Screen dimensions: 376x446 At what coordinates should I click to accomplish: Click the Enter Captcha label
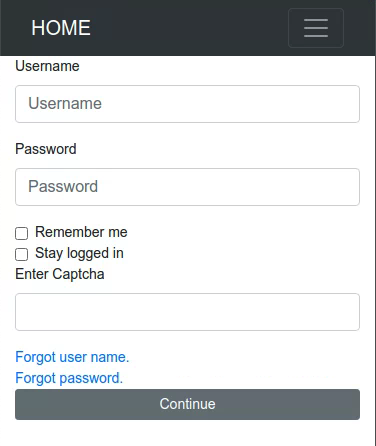point(60,274)
